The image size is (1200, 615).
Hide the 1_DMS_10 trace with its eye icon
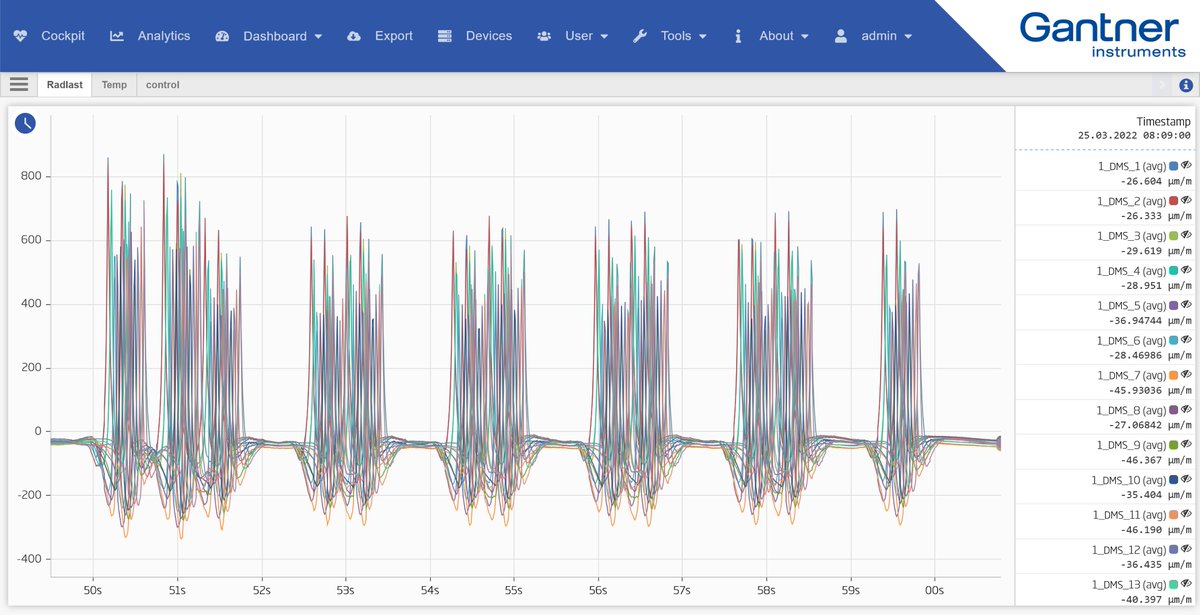point(1187,479)
